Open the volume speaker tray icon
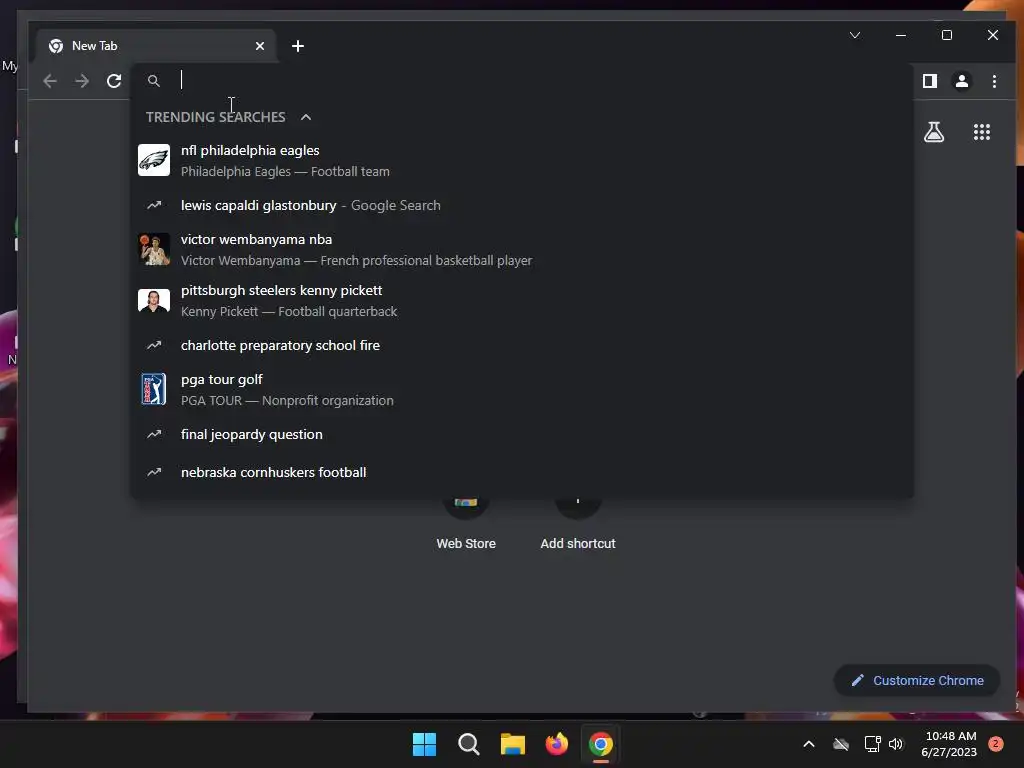The width and height of the screenshot is (1024, 768). [896, 744]
